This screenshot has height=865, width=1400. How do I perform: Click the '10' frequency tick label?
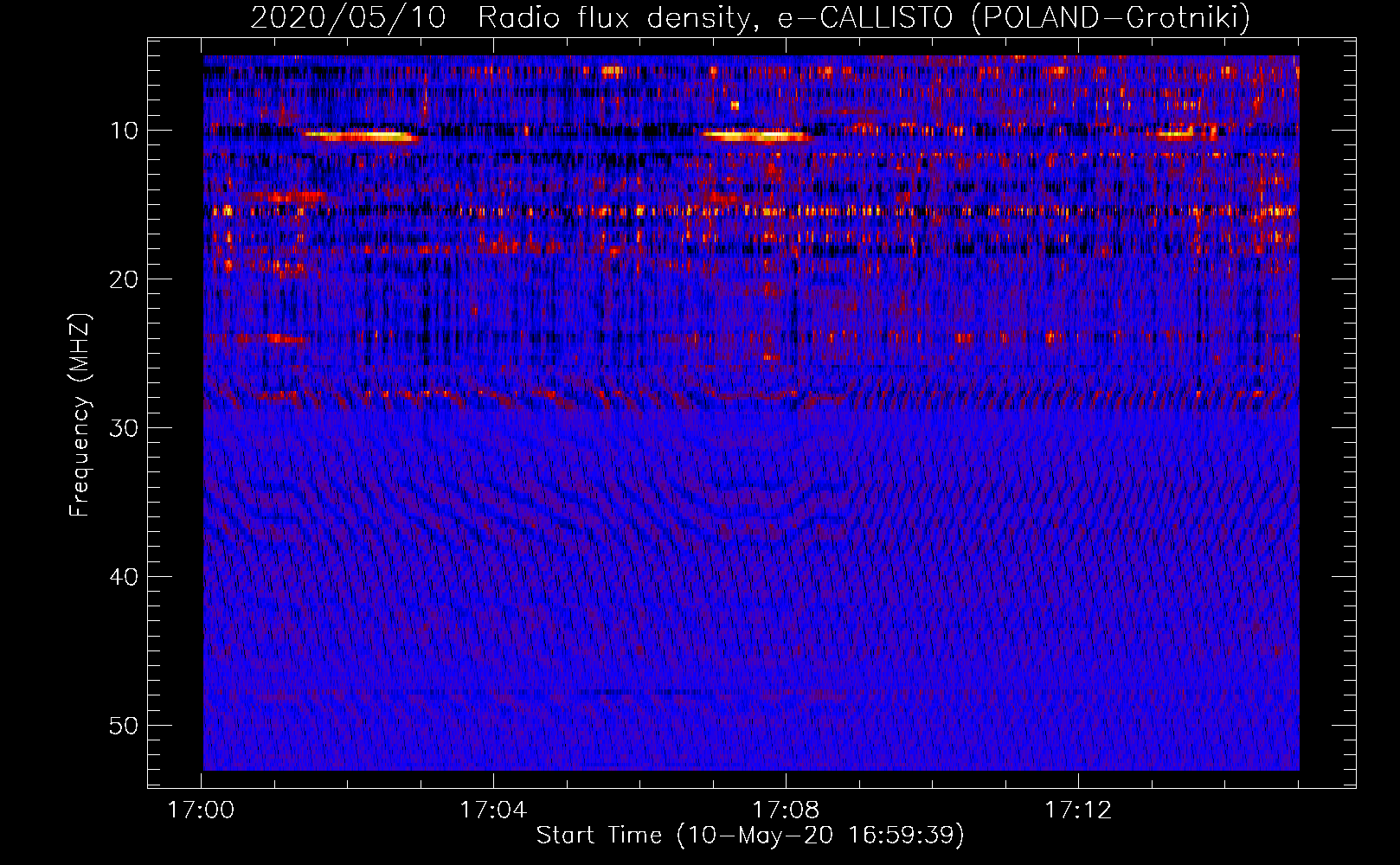(x=125, y=131)
